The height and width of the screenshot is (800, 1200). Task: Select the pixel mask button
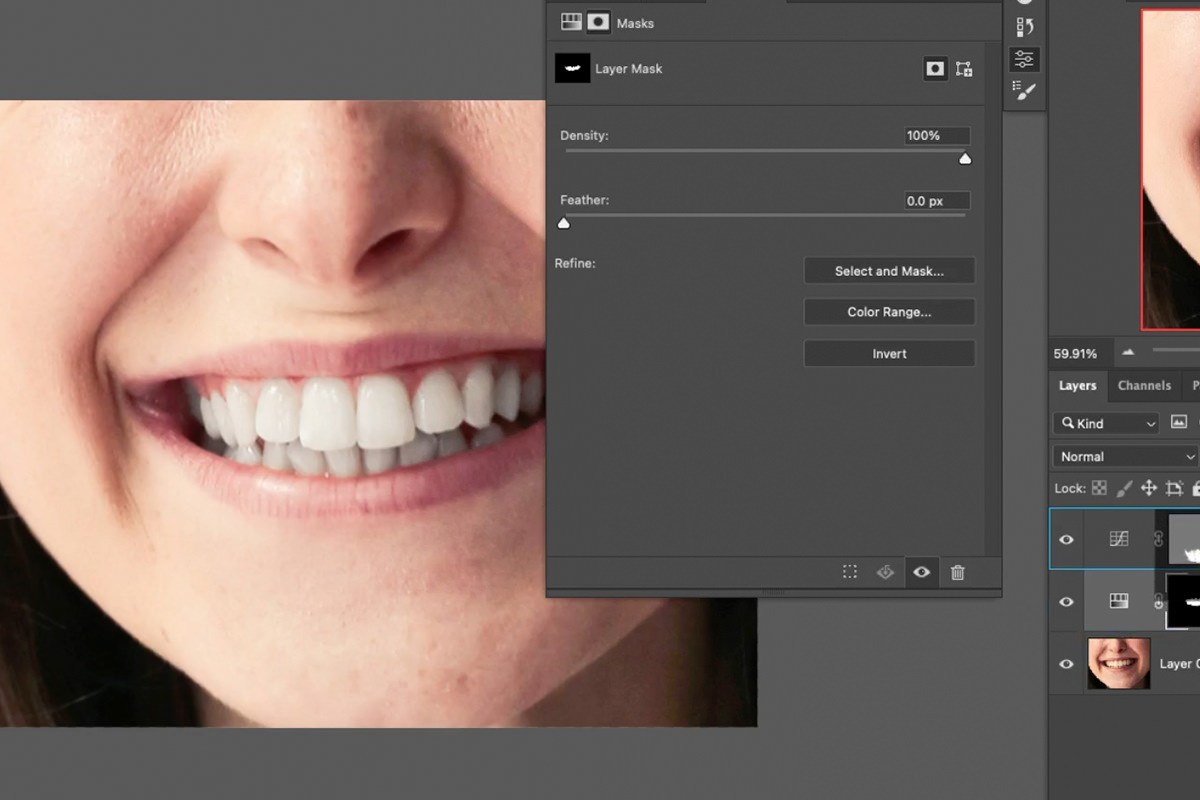pyautogui.click(x=935, y=69)
